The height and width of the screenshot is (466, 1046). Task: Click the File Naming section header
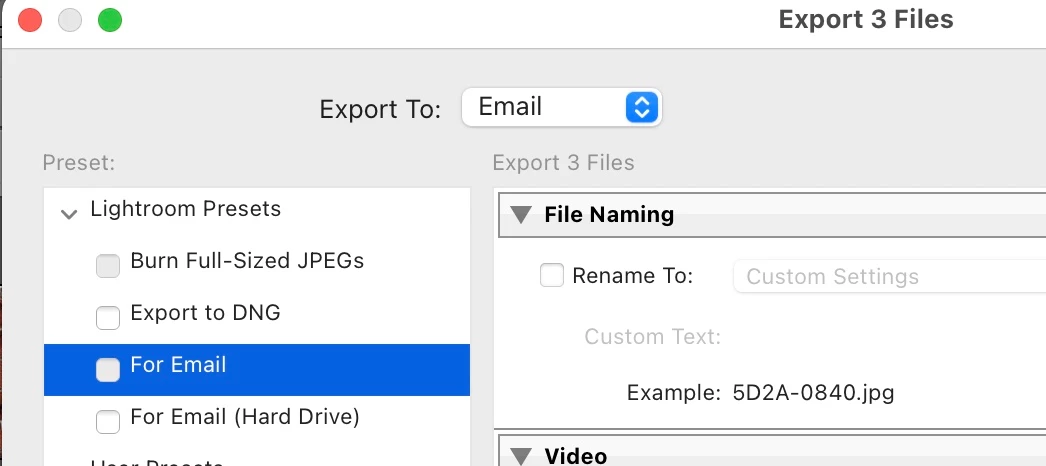point(772,215)
